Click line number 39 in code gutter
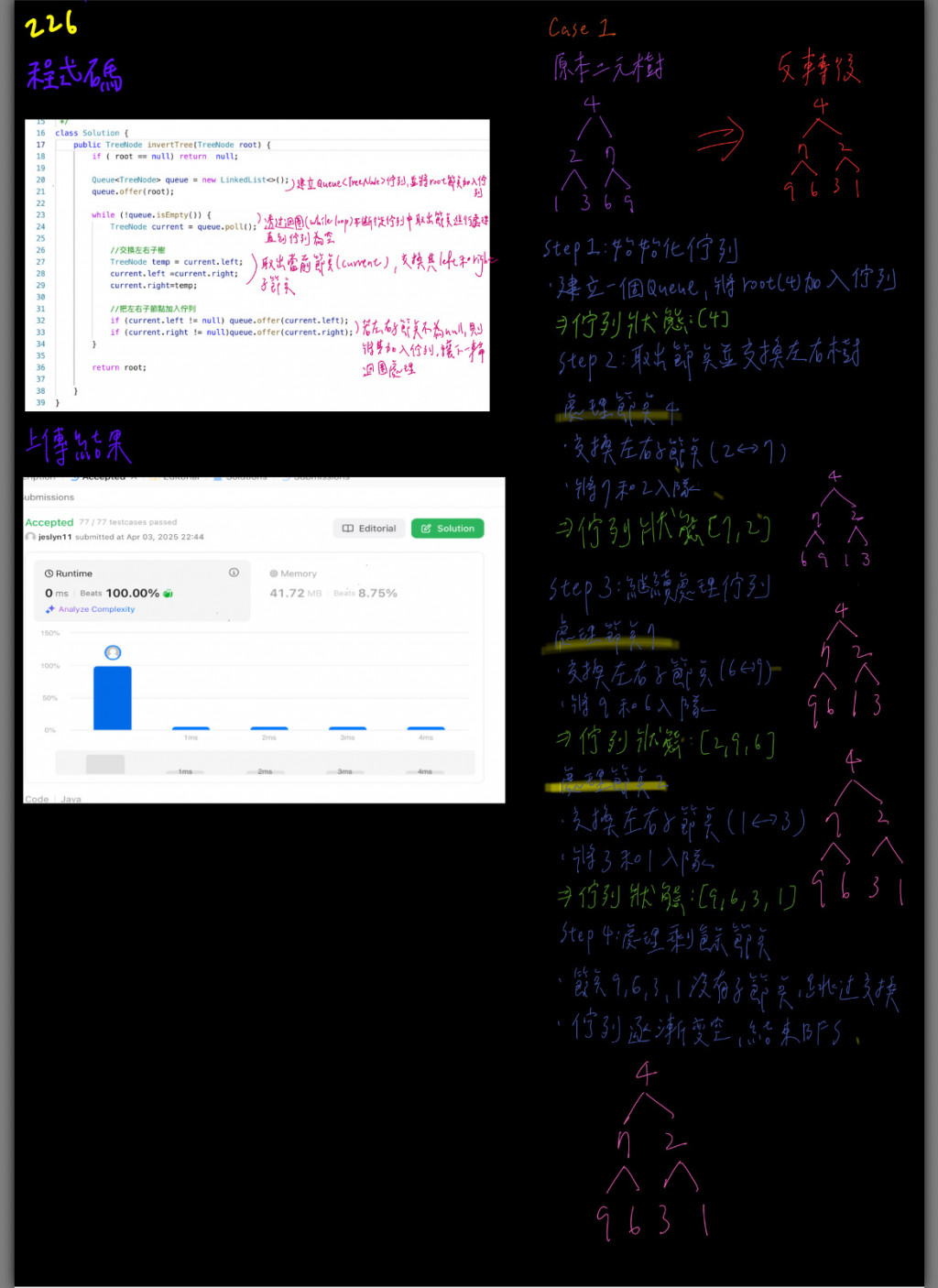The height and width of the screenshot is (1288, 938). [x=40, y=402]
